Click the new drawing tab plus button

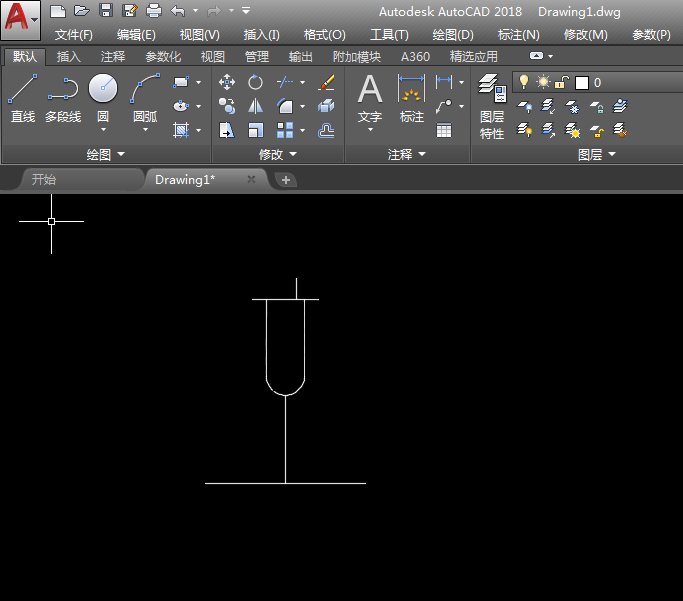(x=286, y=180)
